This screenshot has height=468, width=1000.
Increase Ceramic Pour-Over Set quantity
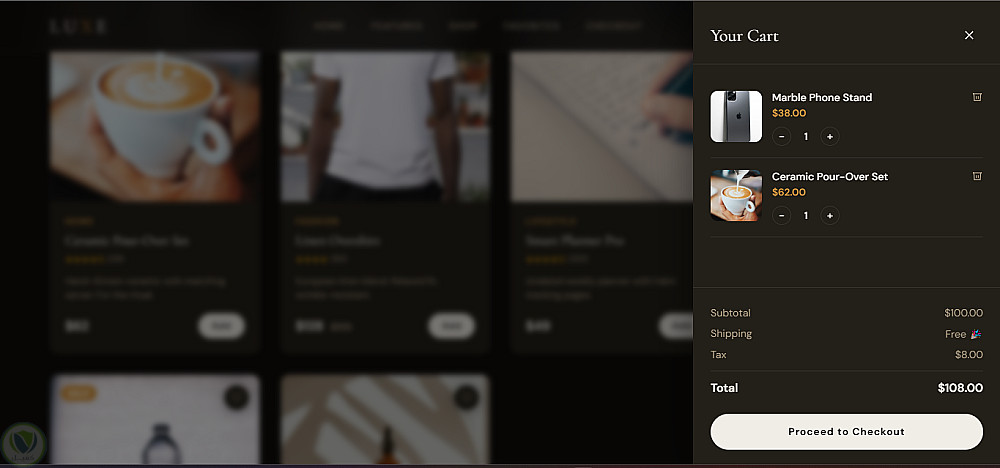point(829,216)
